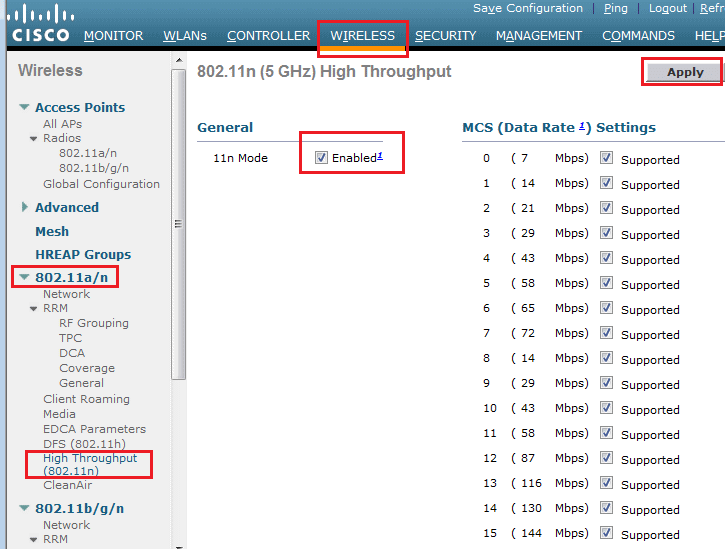Open 802.11b/g/n under Radios
Screen dimensions: 727x549
(94, 168)
